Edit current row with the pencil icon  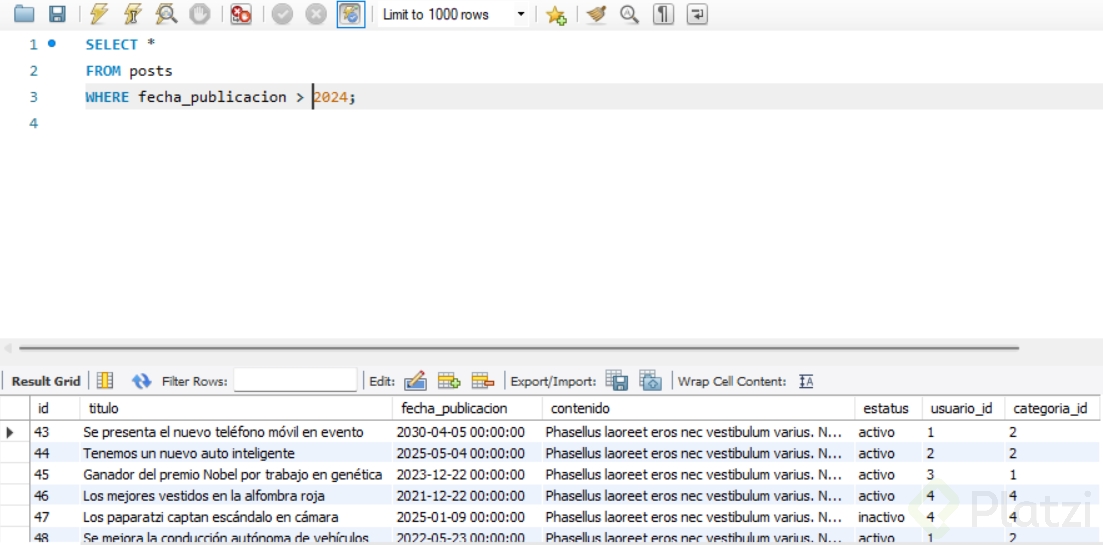(416, 380)
